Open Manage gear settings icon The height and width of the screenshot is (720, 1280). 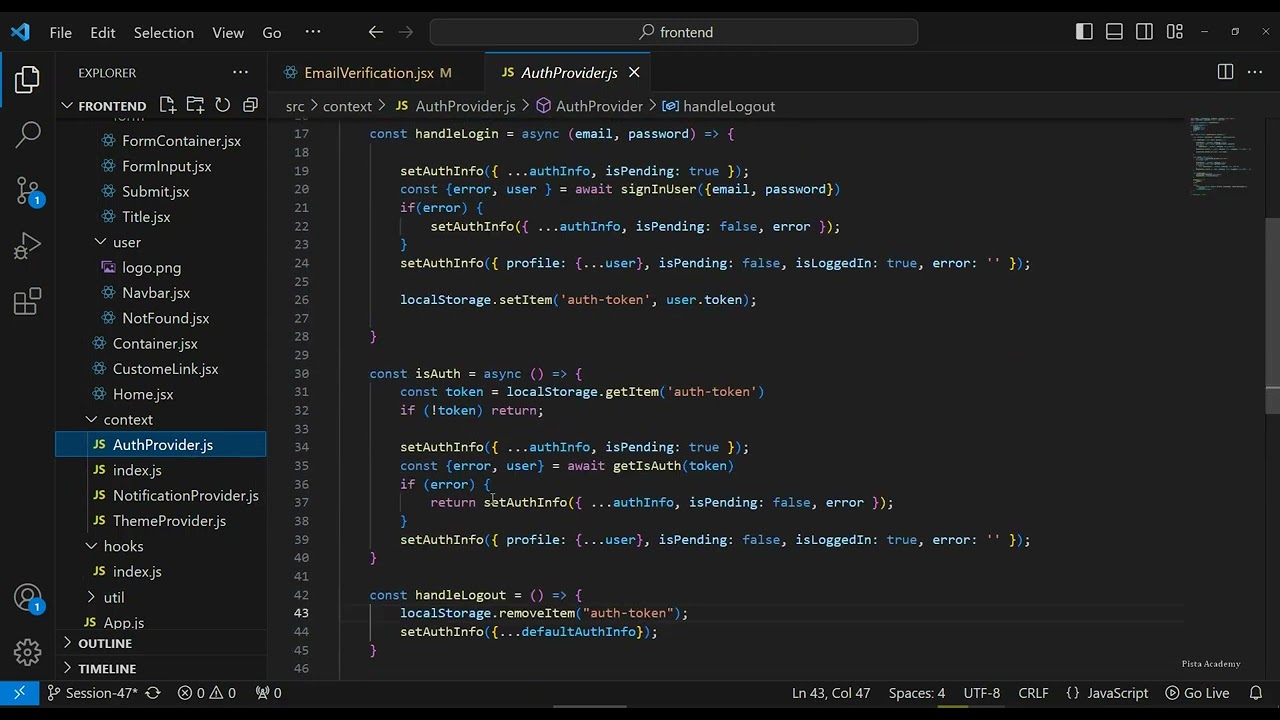[x=28, y=653]
